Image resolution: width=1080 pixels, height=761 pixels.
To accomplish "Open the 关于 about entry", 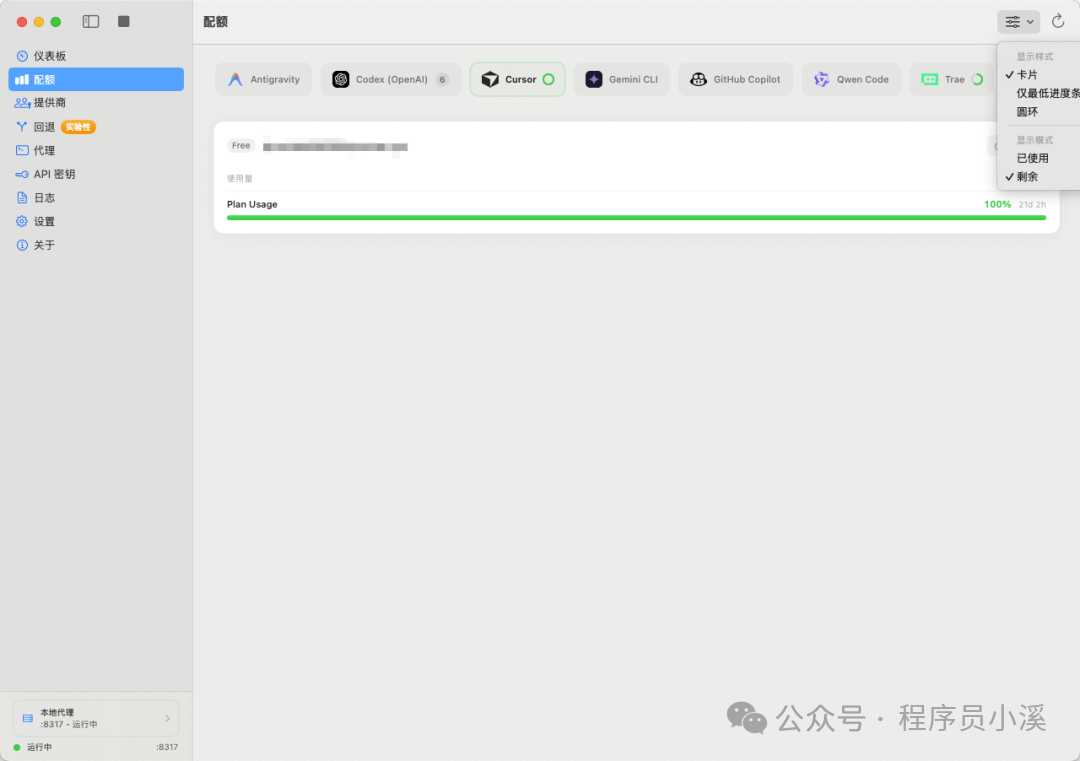I will [96, 245].
